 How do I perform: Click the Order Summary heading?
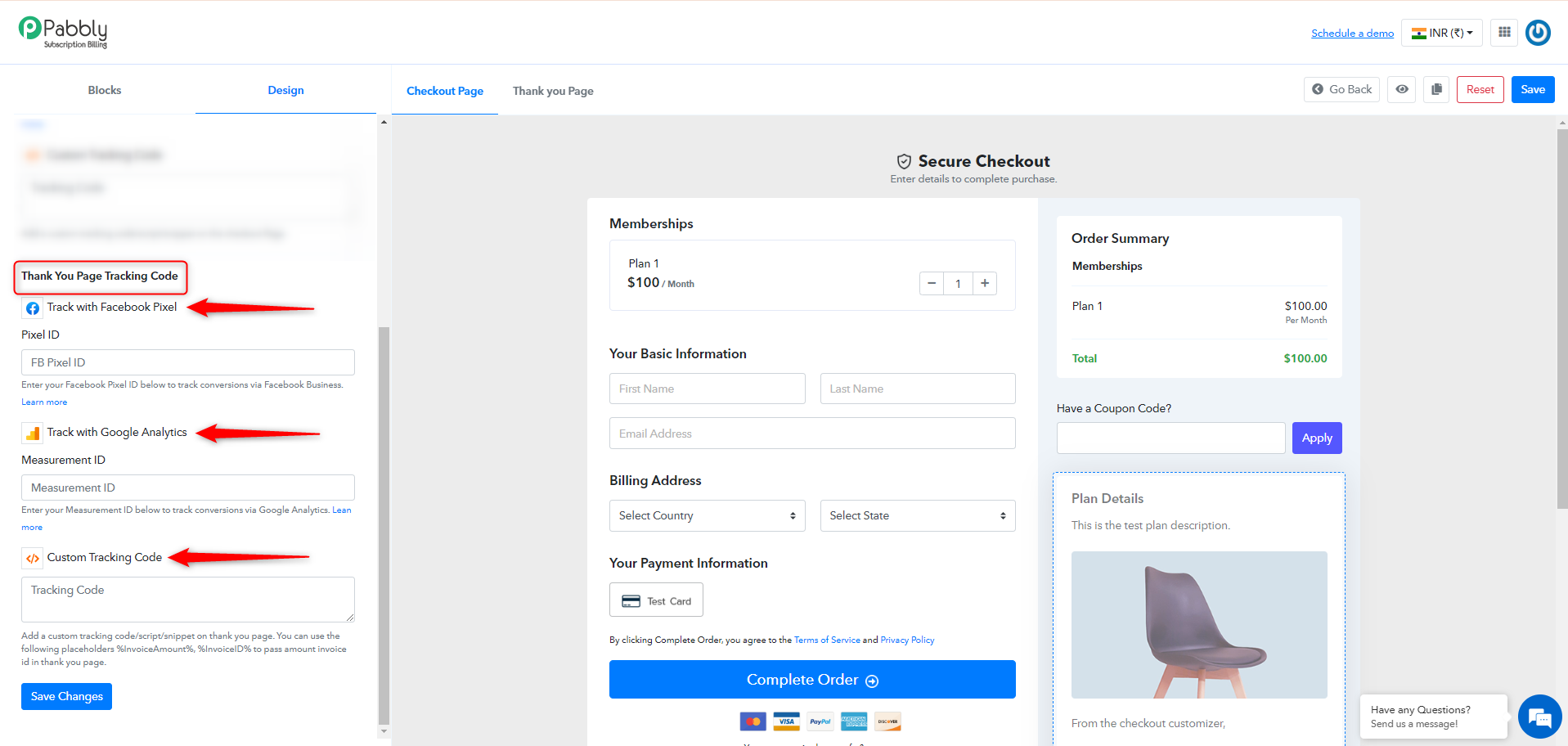(x=1120, y=238)
